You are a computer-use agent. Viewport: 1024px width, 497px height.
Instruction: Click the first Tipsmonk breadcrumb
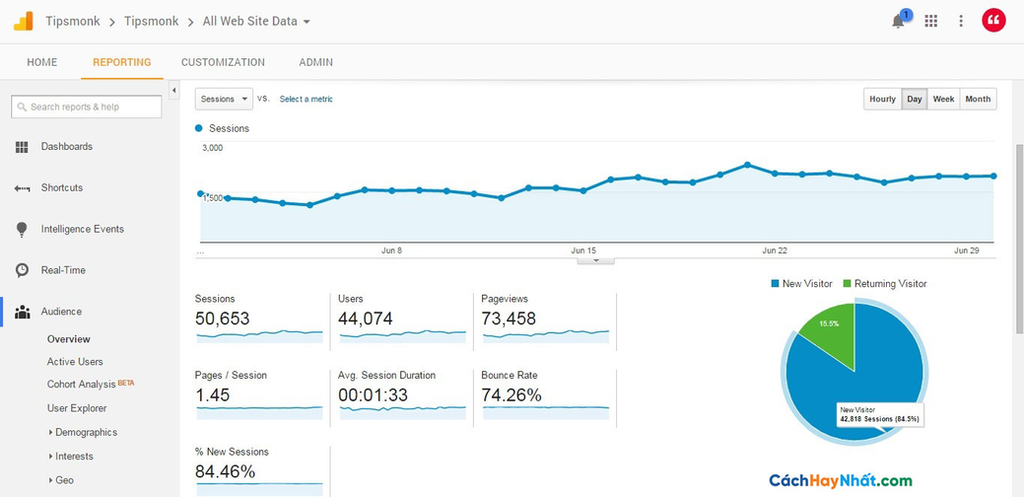coord(73,22)
